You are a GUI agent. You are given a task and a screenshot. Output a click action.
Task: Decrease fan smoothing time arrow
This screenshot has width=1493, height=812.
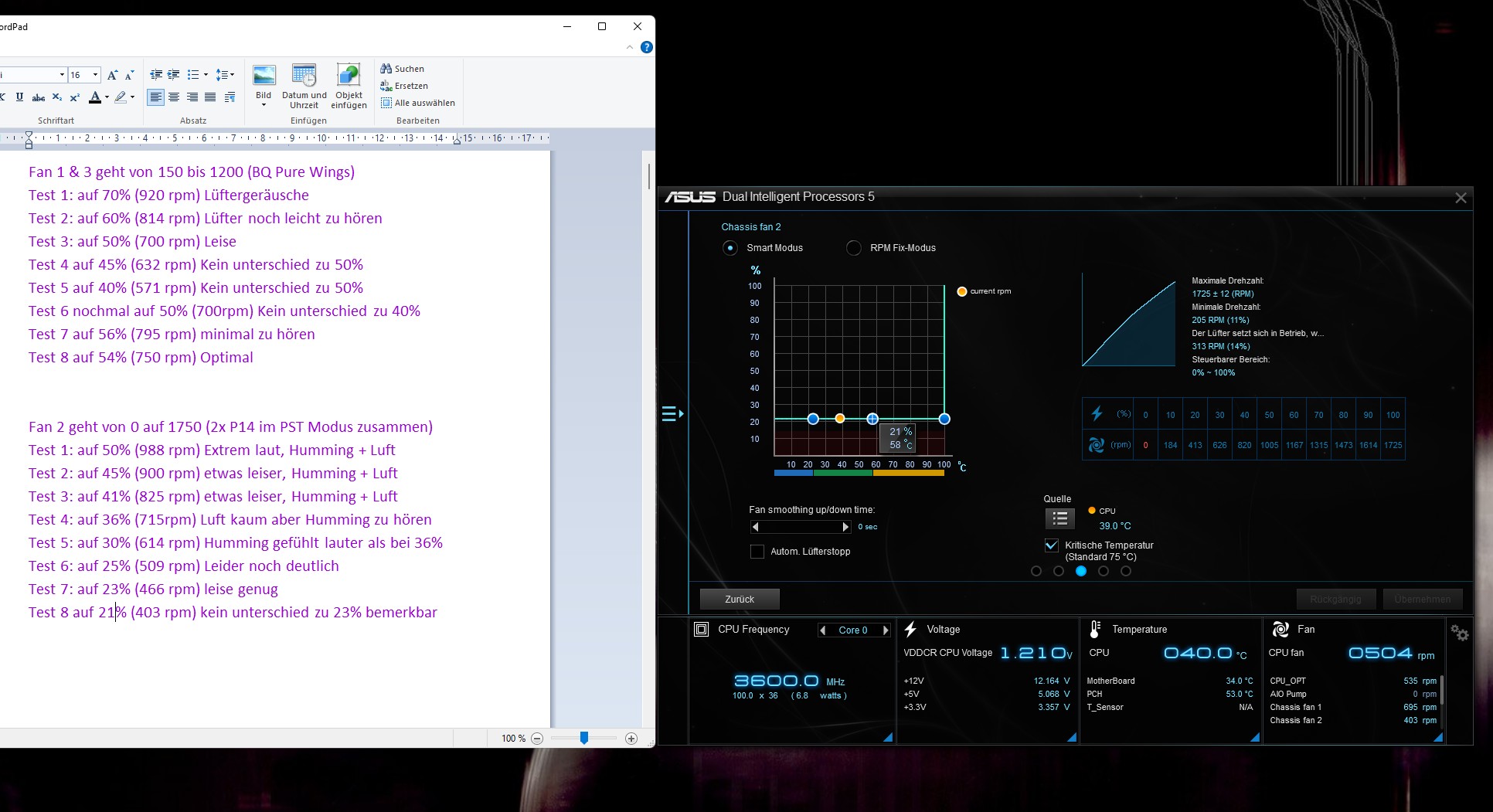(x=755, y=527)
